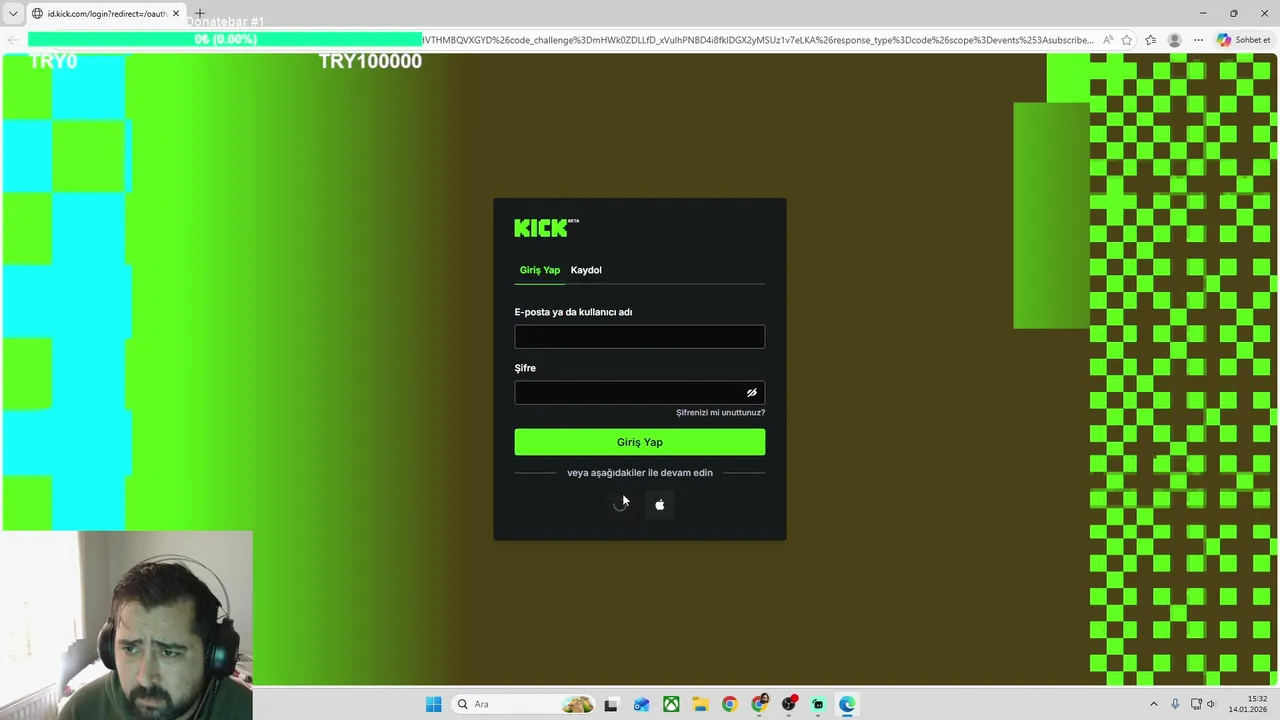Click the Kick logo in login form
This screenshot has width=1280, height=720.
pos(546,228)
